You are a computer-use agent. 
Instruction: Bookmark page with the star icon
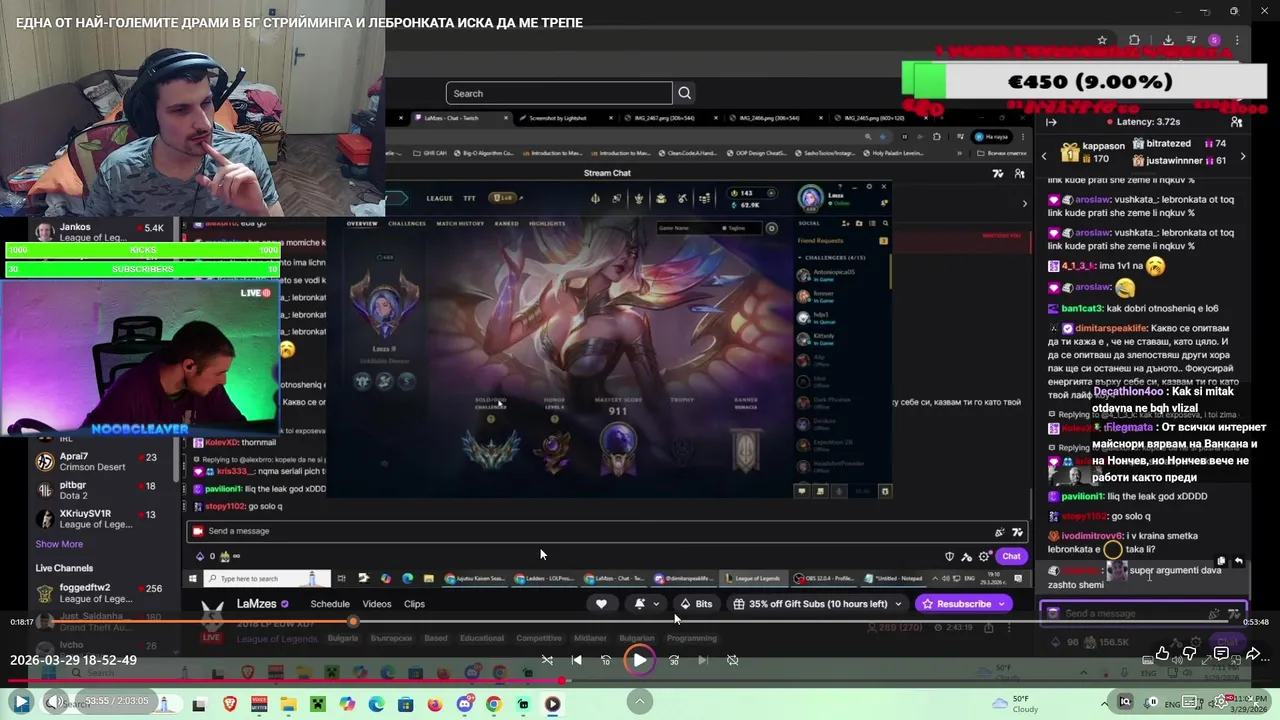click(x=1102, y=40)
